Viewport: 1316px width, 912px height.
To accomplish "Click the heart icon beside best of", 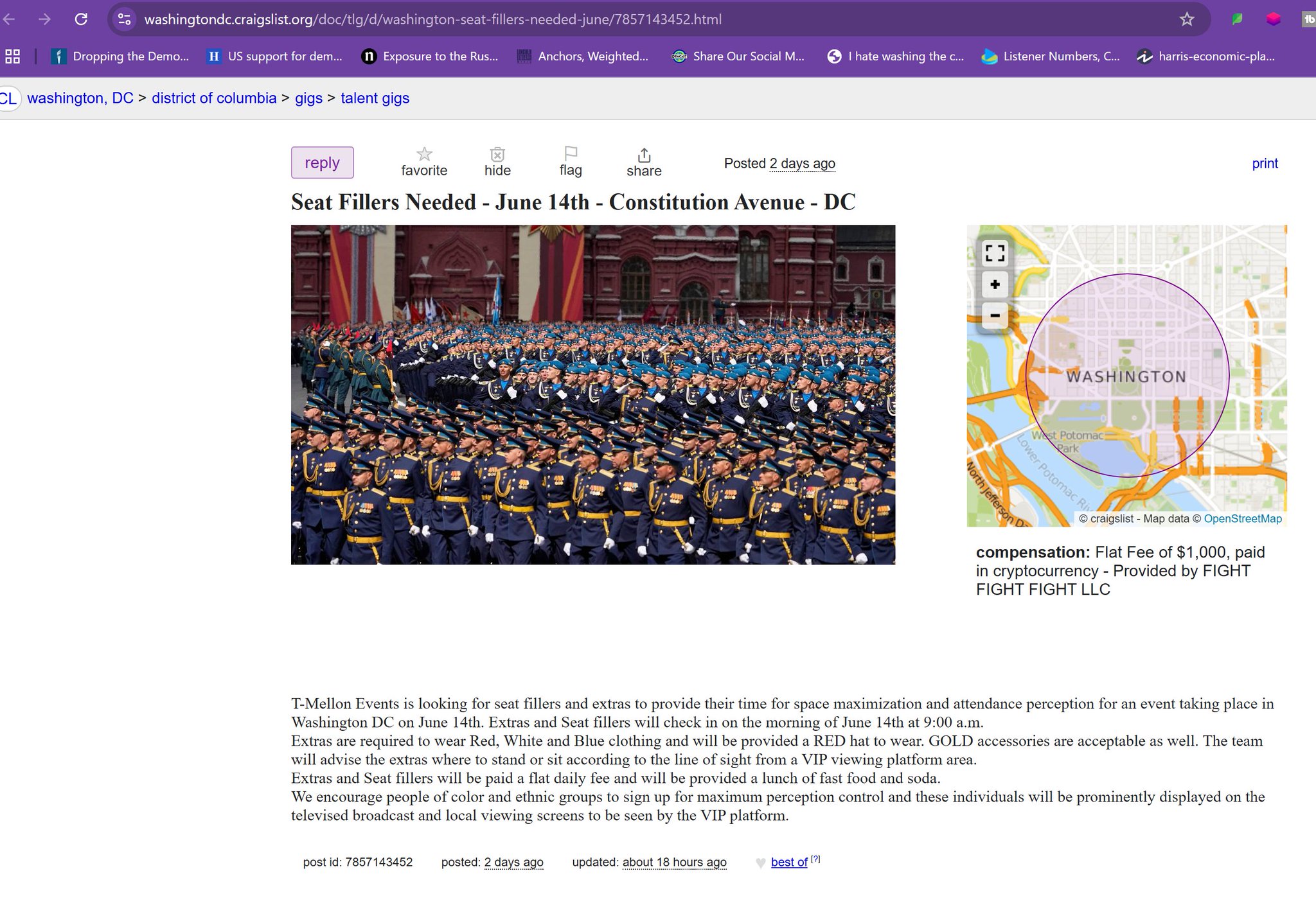I will 761,863.
